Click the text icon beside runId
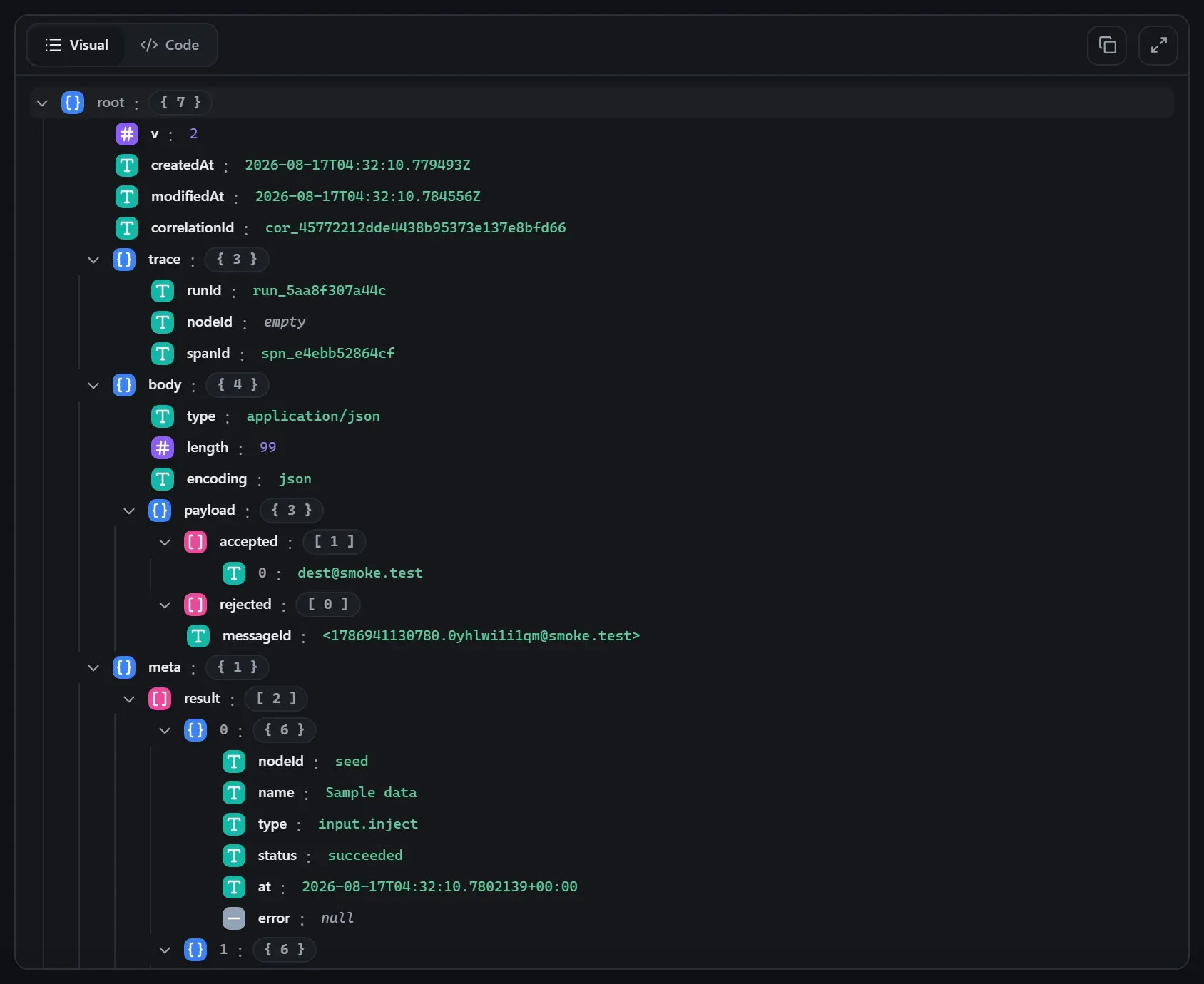This screenshot has width=1204, height=984. pyautogui.click(x=163, y=291)
